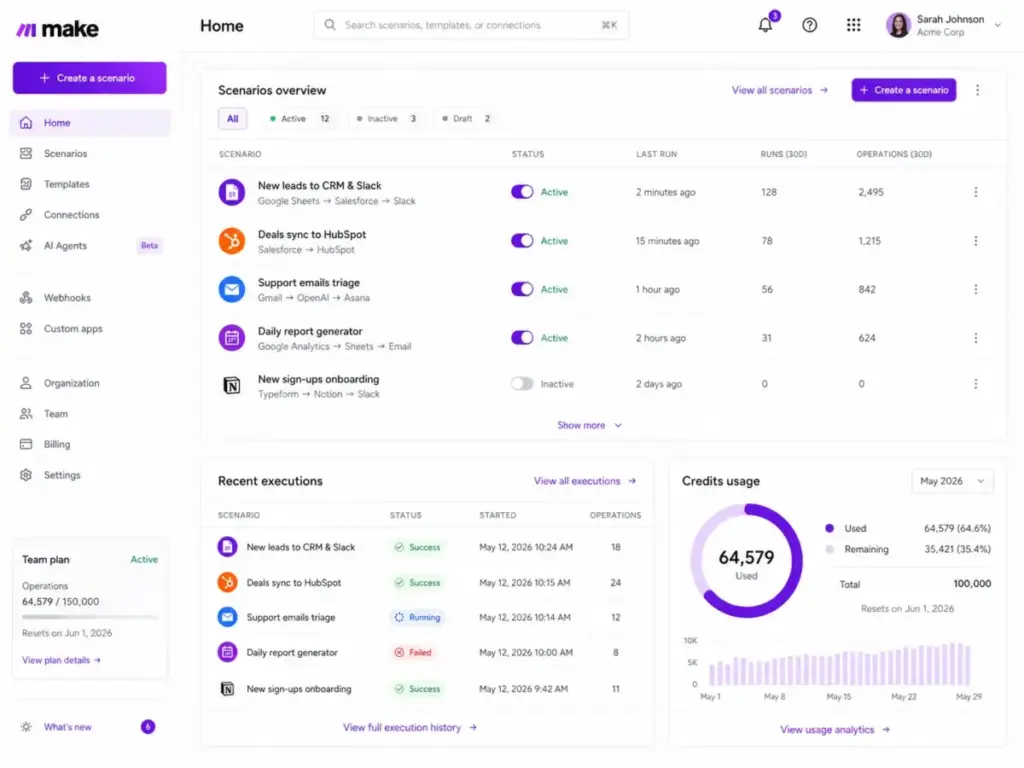Click the What's new sun icon

pyautogui.click(x=26, y=727)
